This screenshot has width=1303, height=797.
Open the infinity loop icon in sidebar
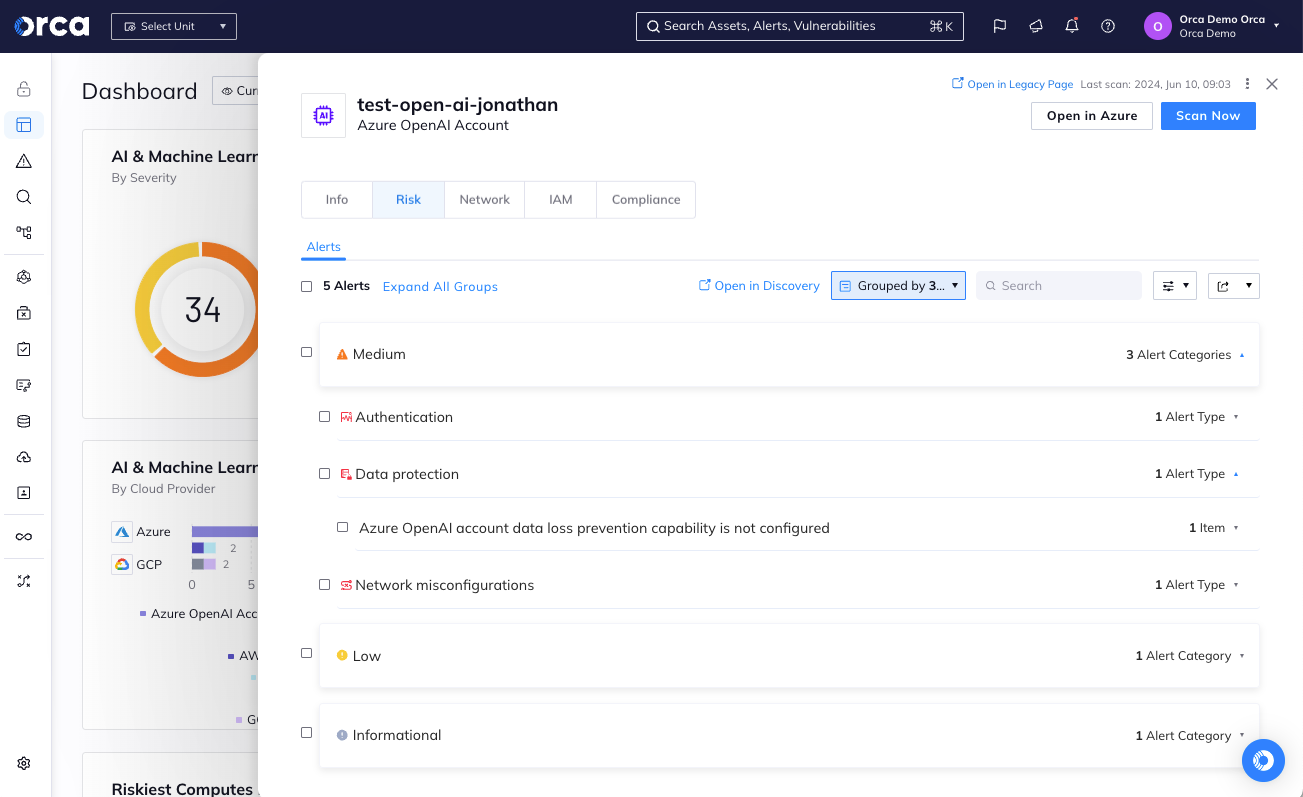24,537
